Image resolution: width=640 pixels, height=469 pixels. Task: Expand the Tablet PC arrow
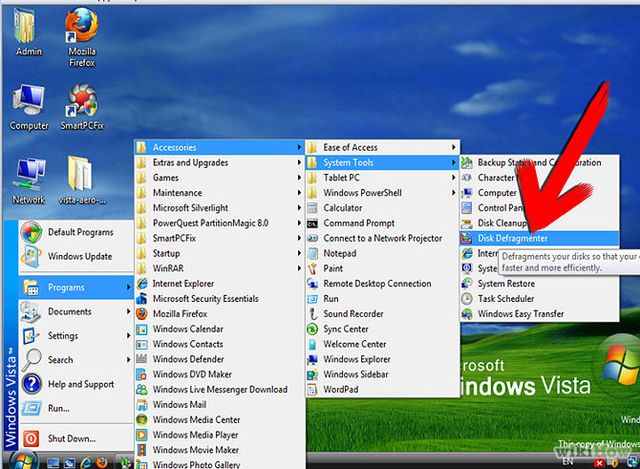click(x=453, y=178)
